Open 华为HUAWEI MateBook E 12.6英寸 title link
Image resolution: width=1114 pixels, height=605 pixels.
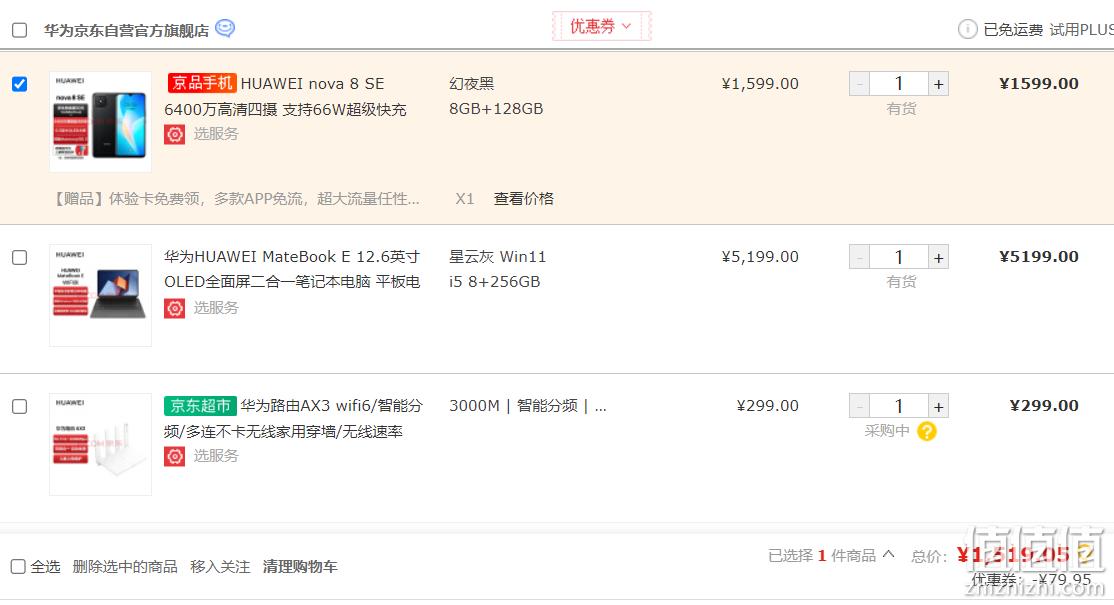coord(292,269)
